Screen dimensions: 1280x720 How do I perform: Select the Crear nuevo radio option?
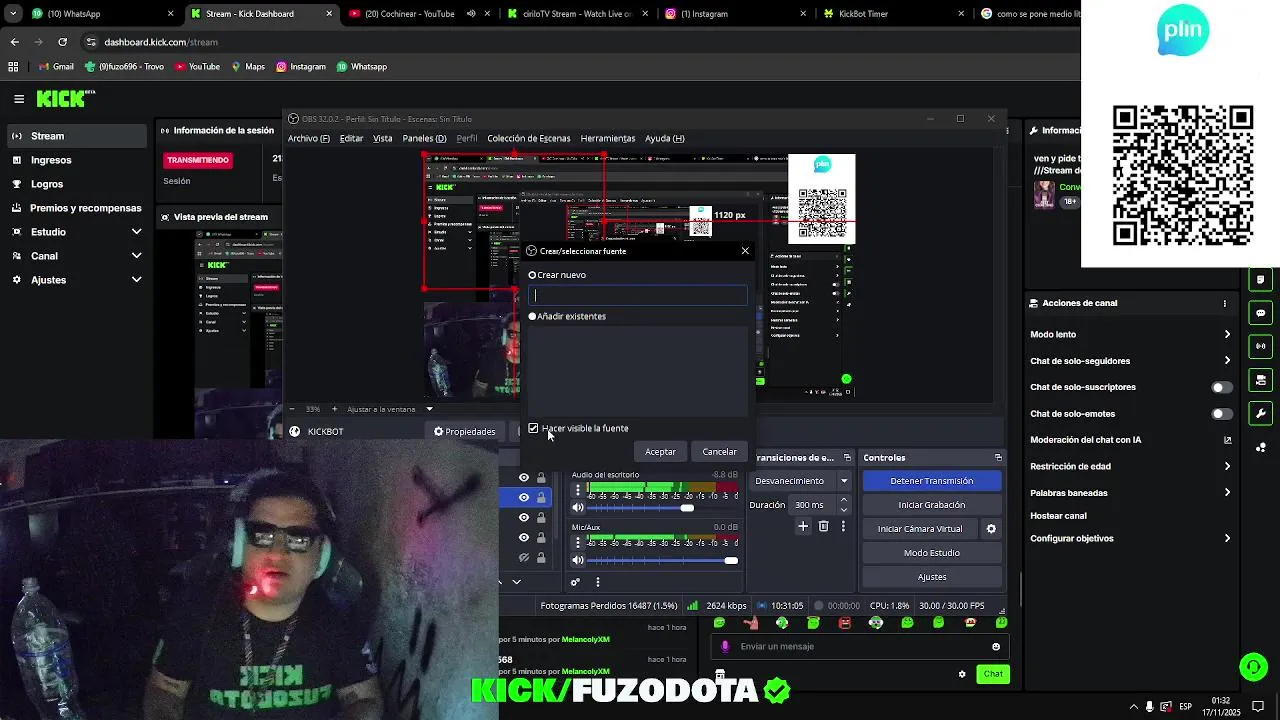click(532, 275)
